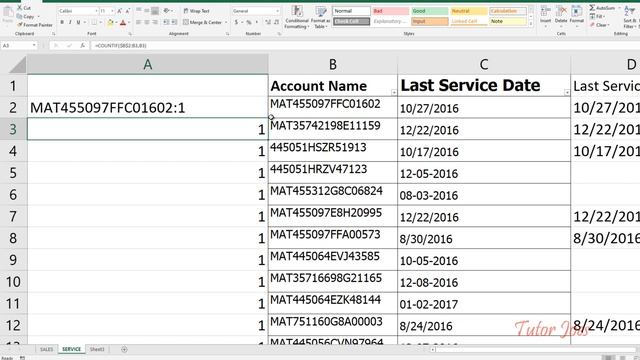Screen dimensions: 640x360
Task: Open the font size dropdown
Action: click(113, 11)
